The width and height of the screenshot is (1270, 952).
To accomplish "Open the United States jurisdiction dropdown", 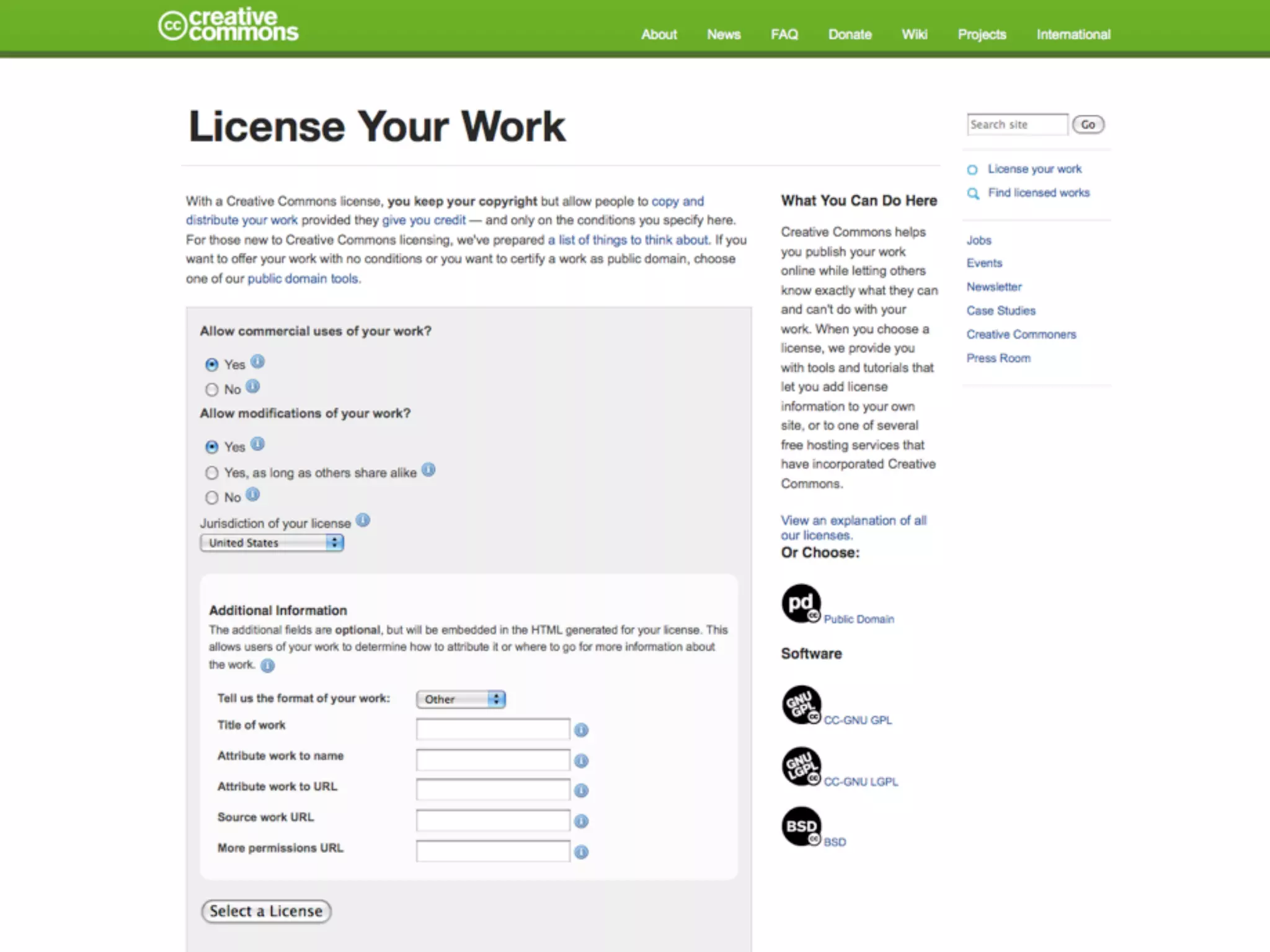I will [272, 543].
